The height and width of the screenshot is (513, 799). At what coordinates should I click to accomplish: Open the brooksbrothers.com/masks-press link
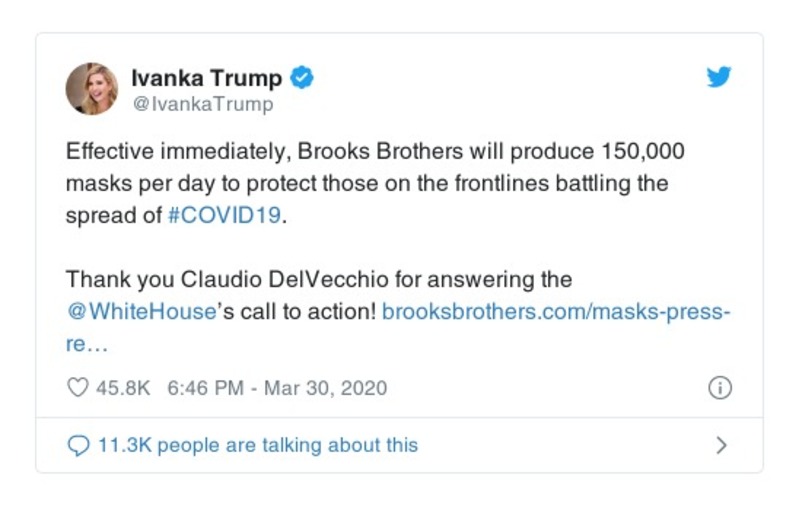tap(556, 310)
